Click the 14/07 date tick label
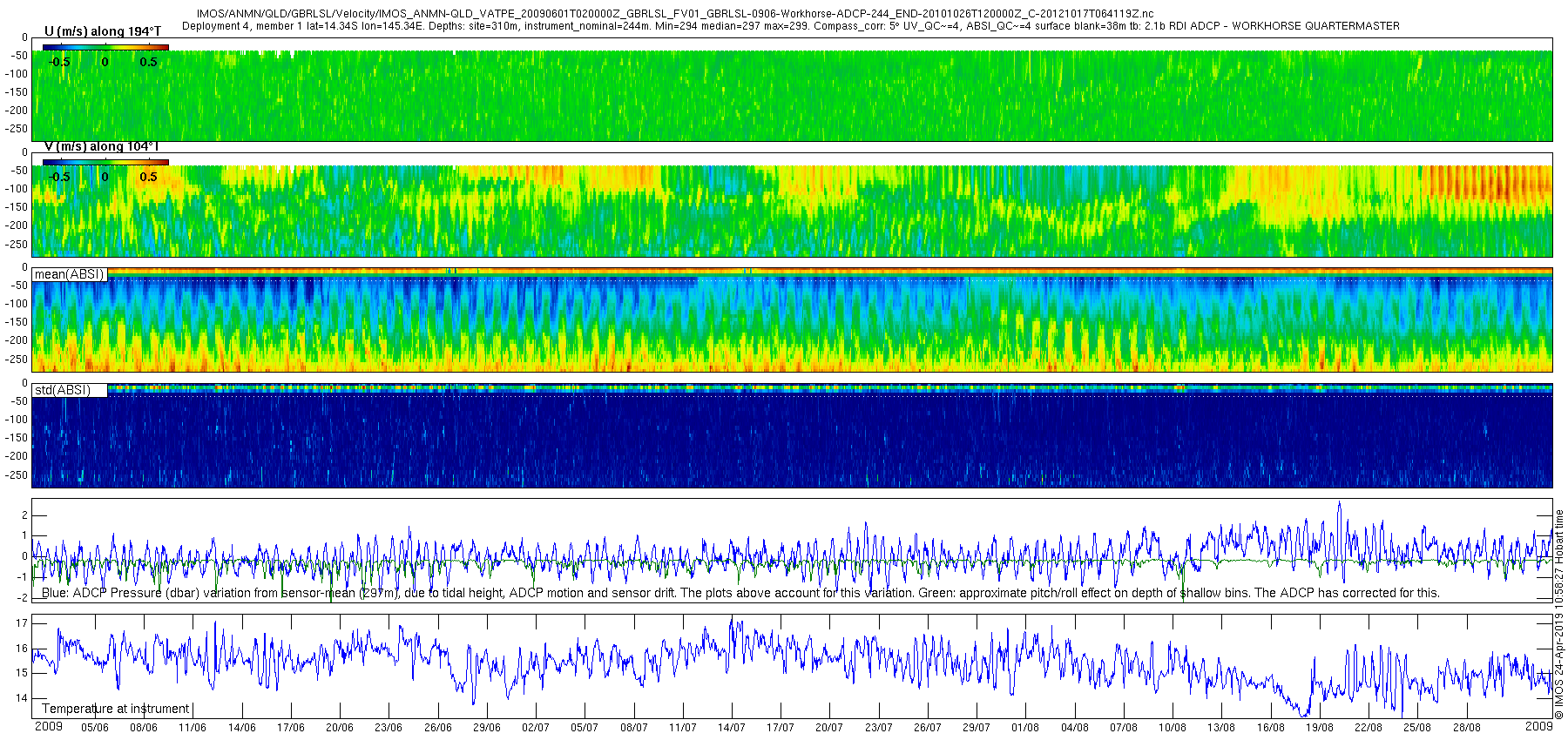1568x740 pixels. tap(732, 728)
